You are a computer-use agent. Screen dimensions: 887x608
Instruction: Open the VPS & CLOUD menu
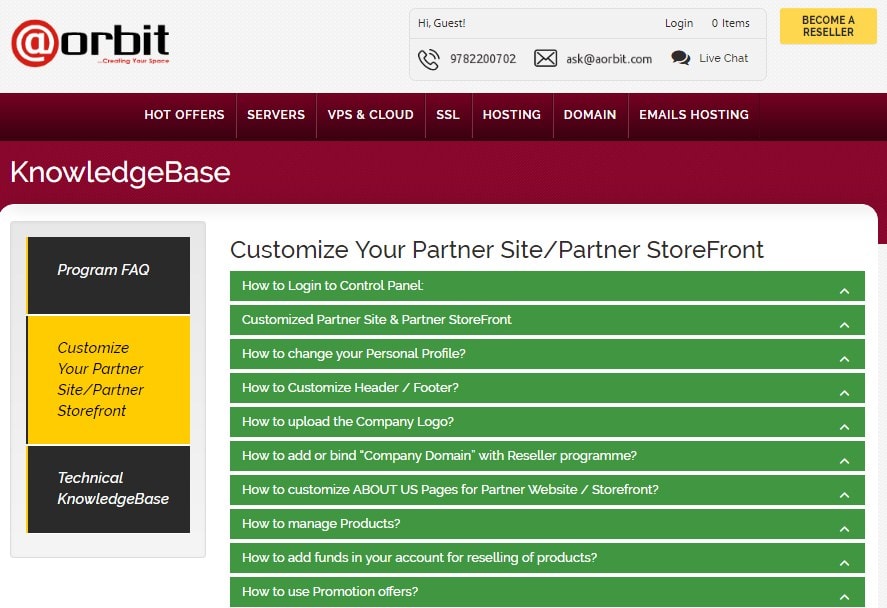371,115
